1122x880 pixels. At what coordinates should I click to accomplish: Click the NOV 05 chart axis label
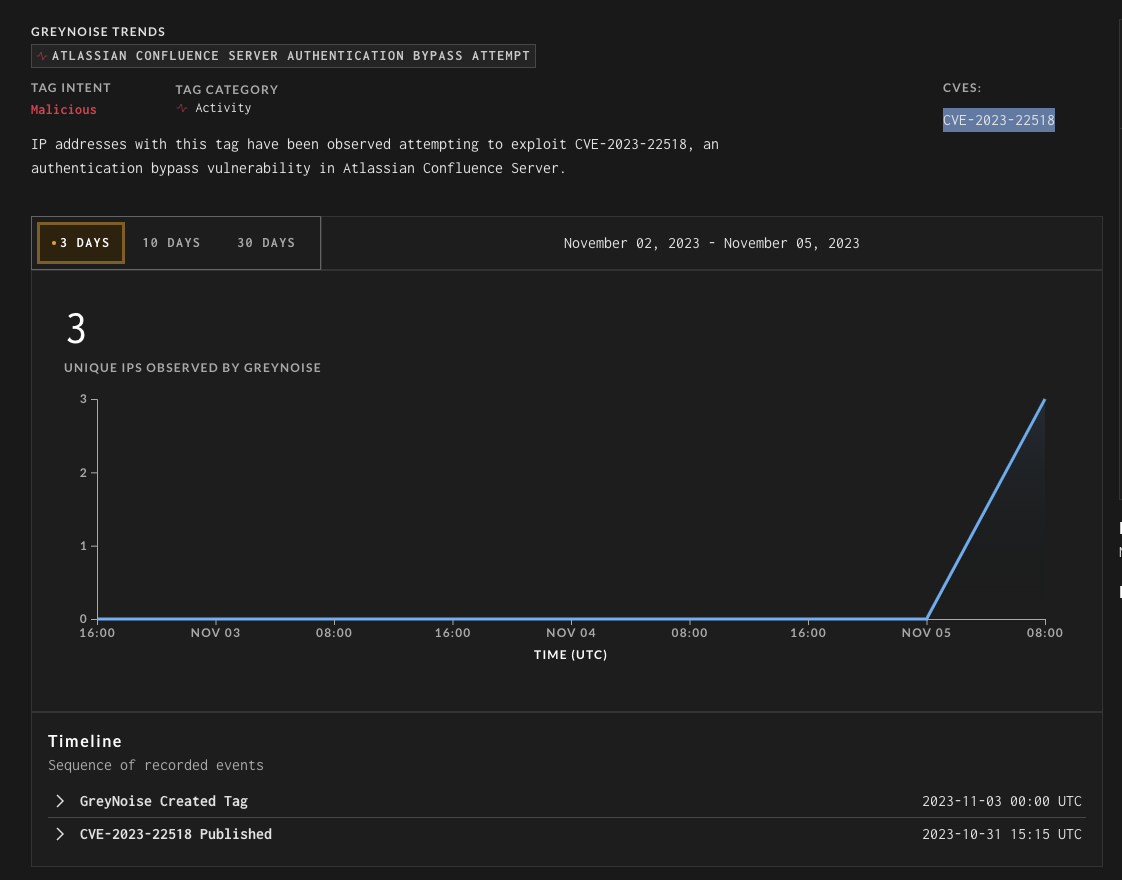(926, 632)
